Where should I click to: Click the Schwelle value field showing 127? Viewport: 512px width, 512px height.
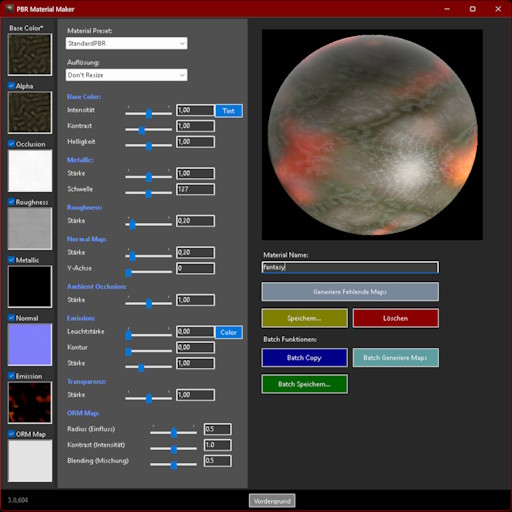[x=195, y=189]
